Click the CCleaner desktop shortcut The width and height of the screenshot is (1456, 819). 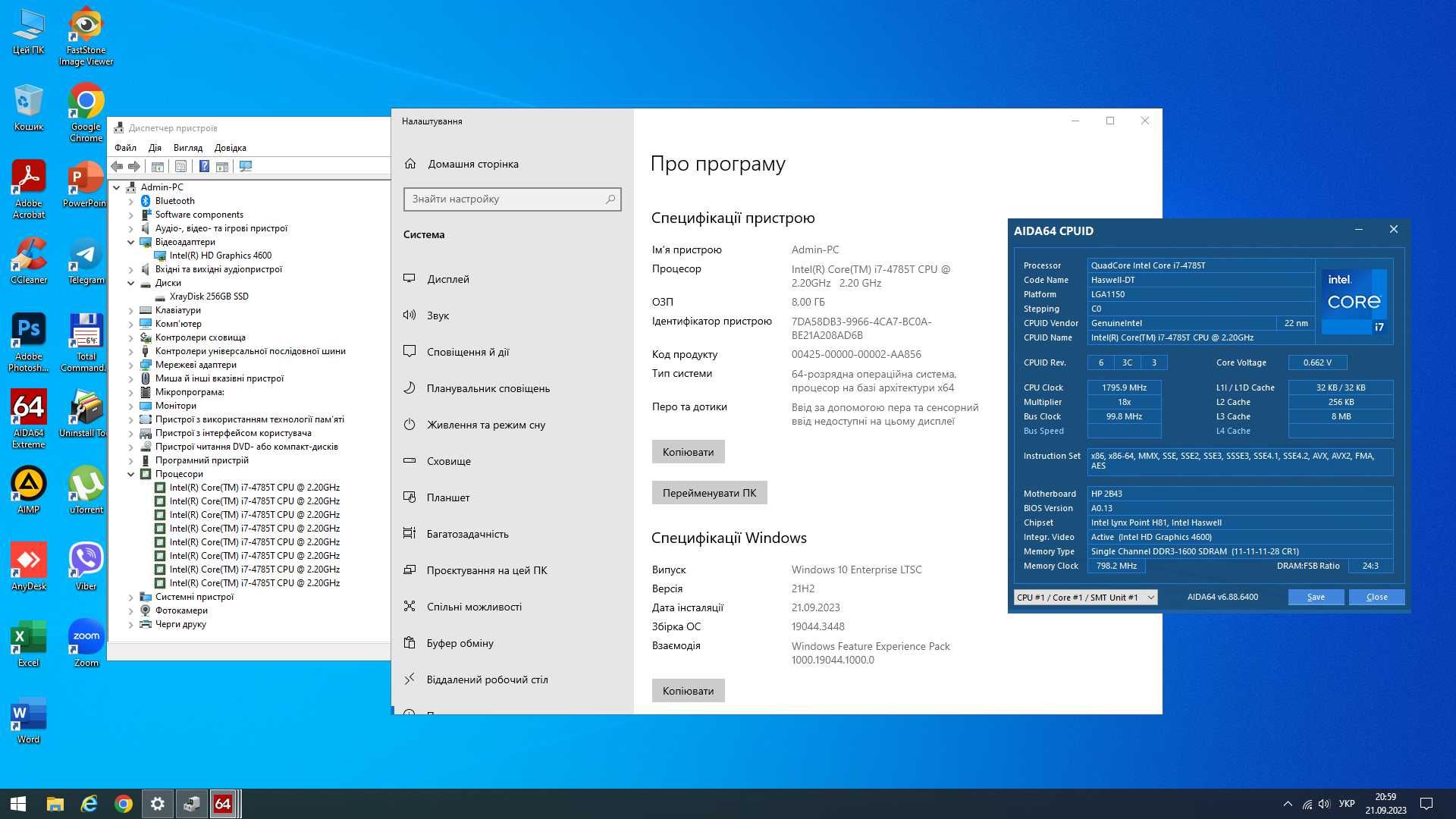coord(29,261)
